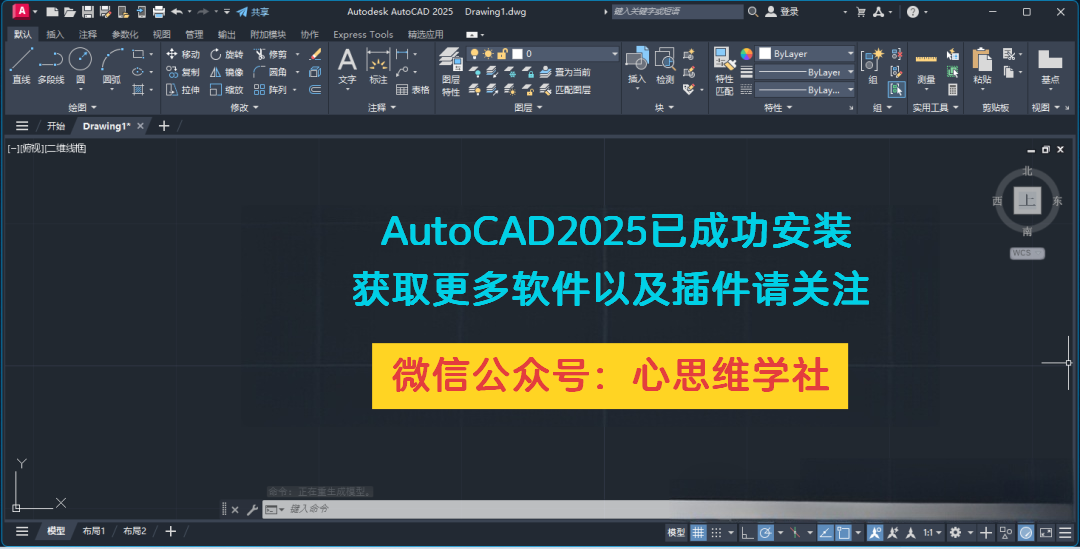Screen dimensions: 1080x549
Task: Open the ByLayer object color dropdown
Action: point(806,54)
